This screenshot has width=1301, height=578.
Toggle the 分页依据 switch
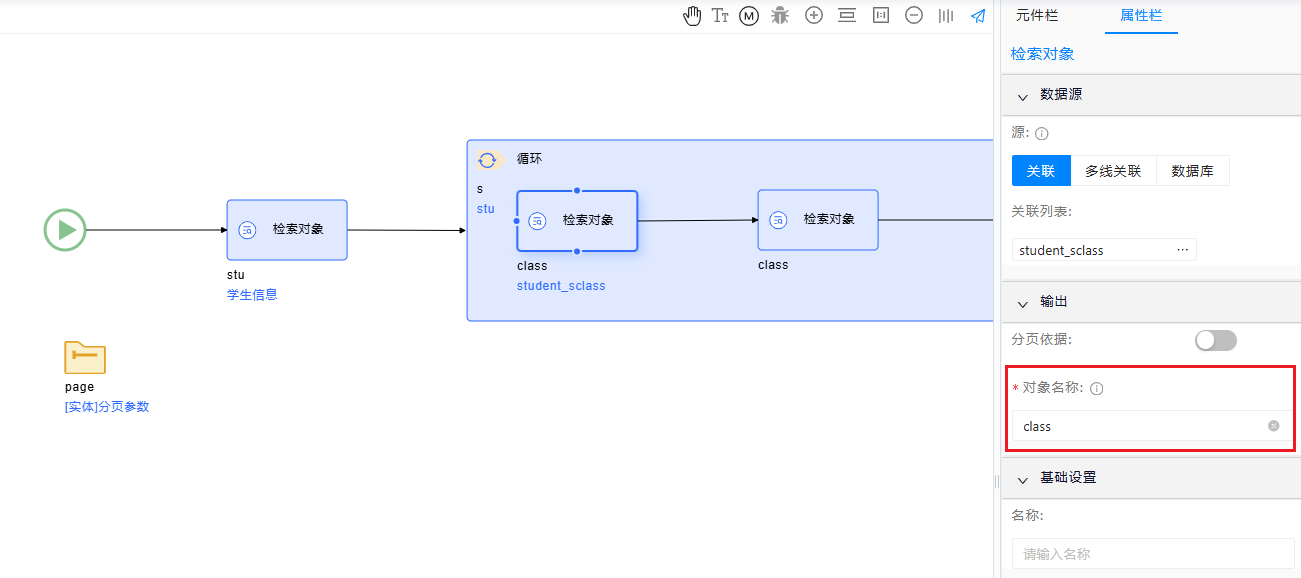point(1216,341)
